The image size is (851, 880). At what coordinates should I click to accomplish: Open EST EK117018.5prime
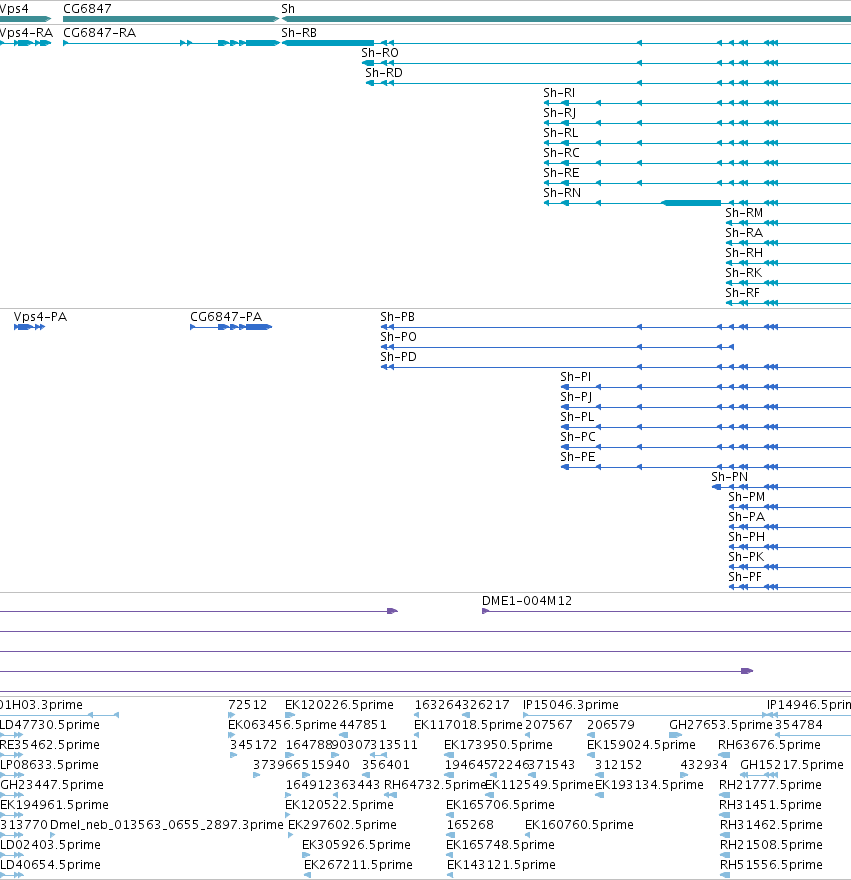[x=468, y=725]
